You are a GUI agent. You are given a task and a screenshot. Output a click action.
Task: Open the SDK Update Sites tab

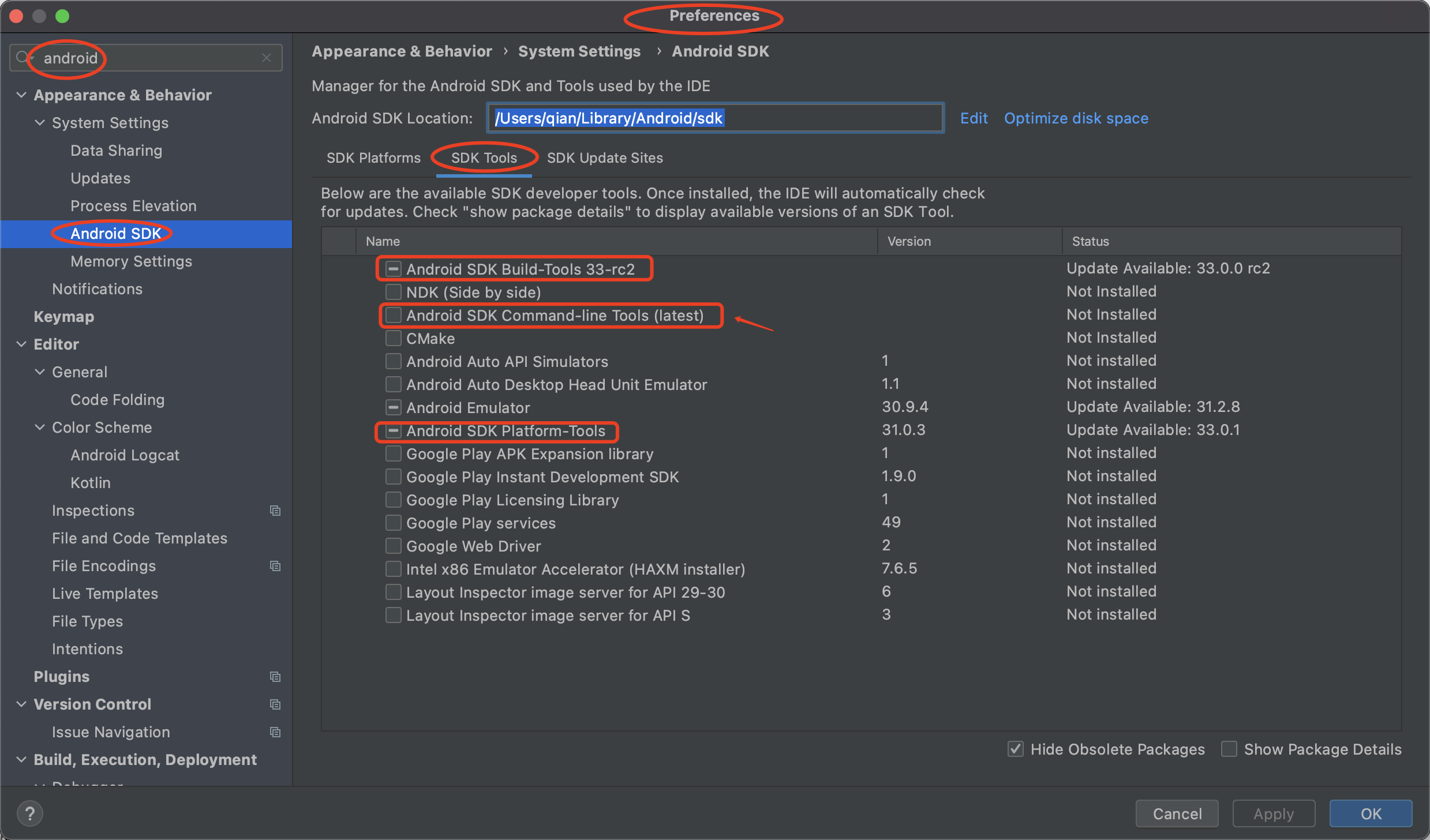coord(605,158)
